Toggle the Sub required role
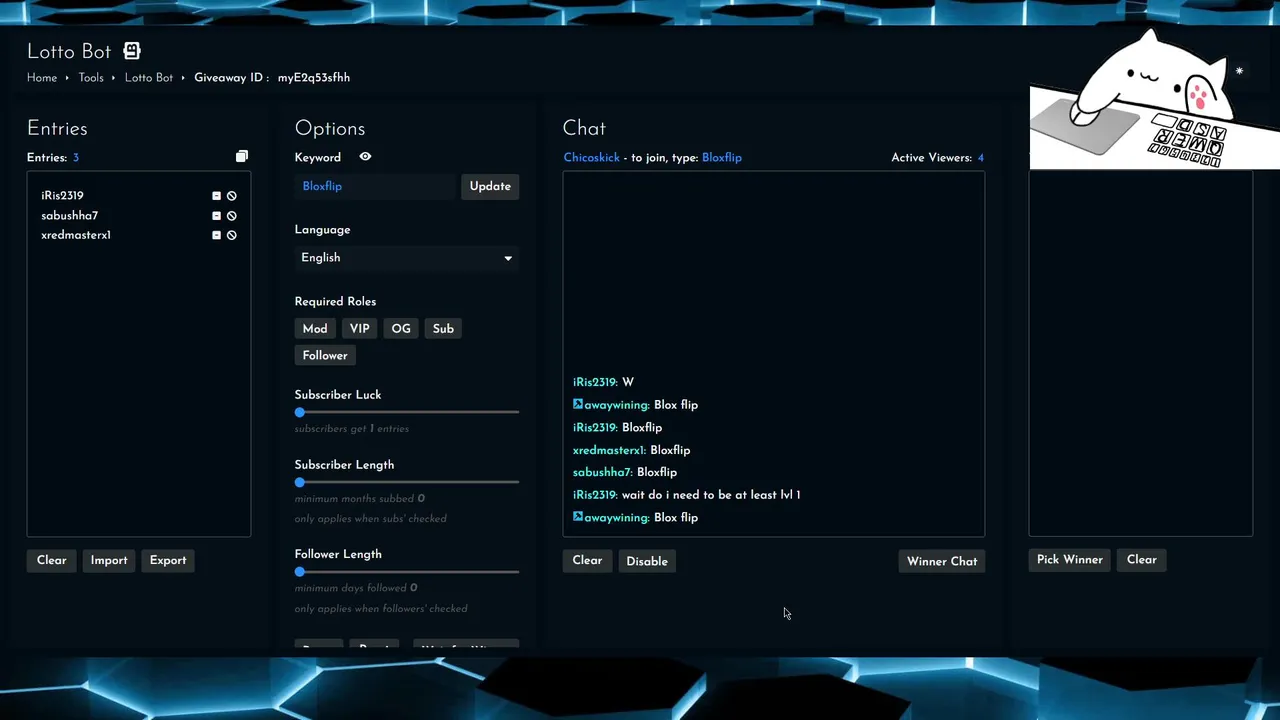1280x720 pixels. 443,329
